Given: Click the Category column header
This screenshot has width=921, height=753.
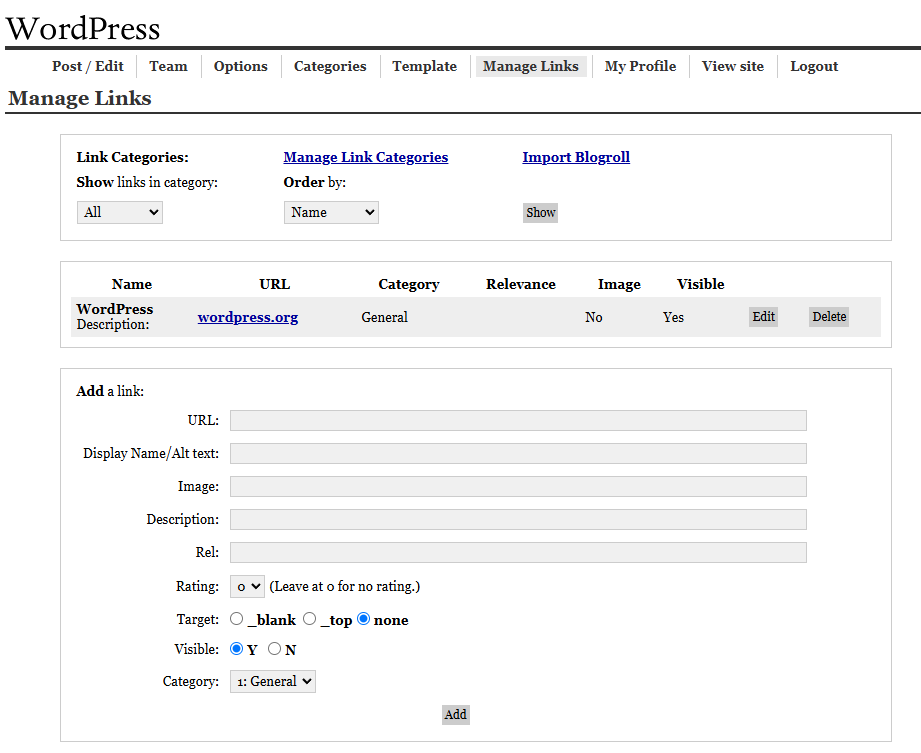Looking at the screenshot, I should click(409, 284).
